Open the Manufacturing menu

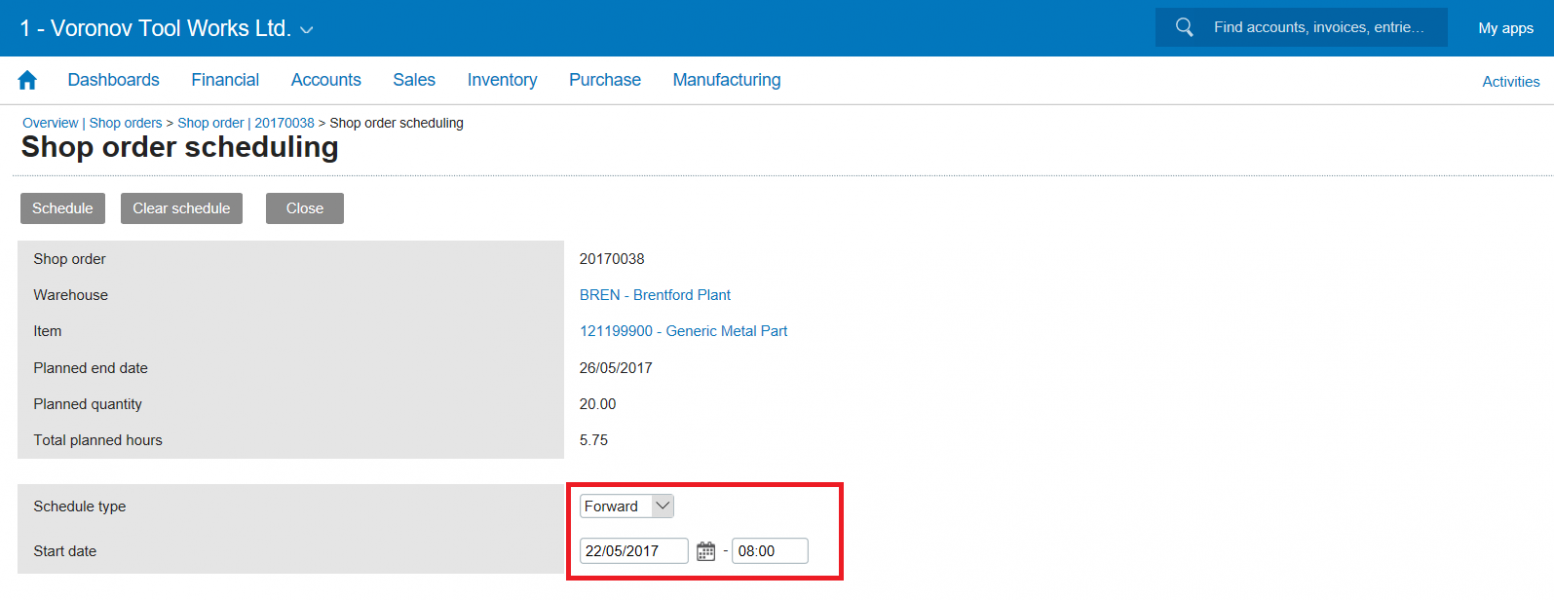726,80
